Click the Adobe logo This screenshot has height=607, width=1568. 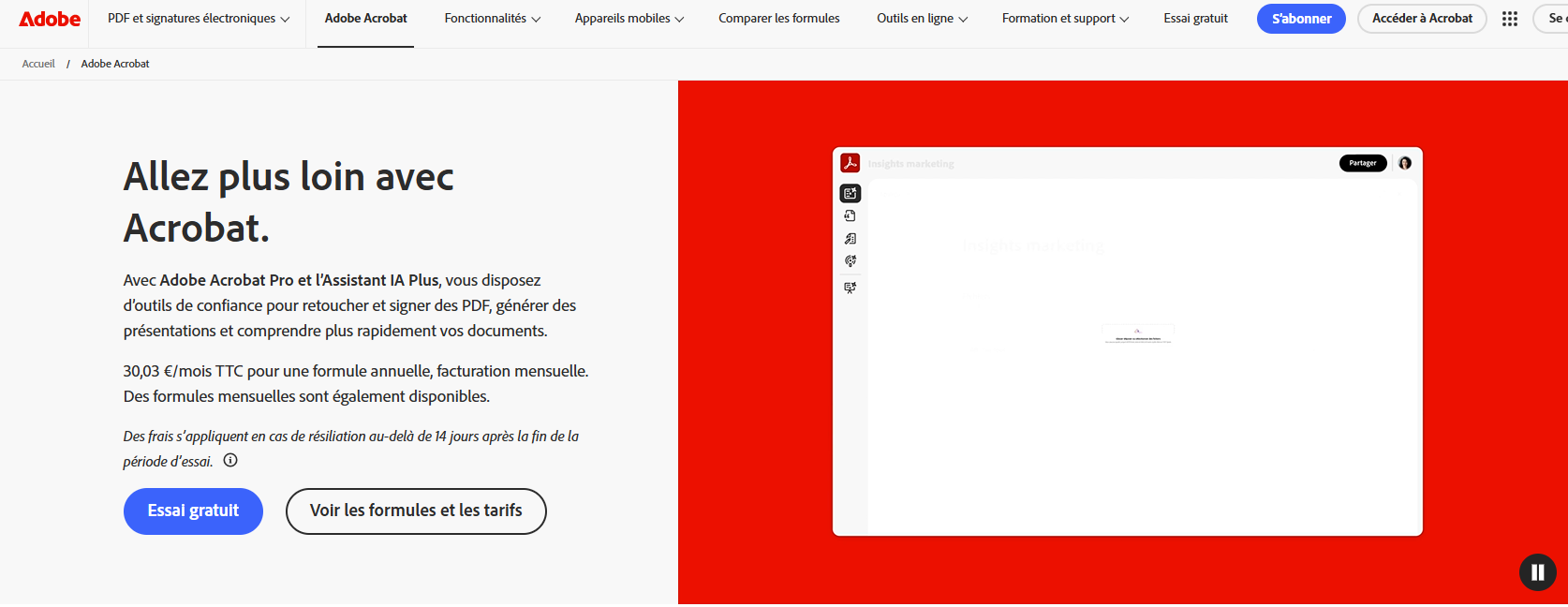tap(50, 19)
